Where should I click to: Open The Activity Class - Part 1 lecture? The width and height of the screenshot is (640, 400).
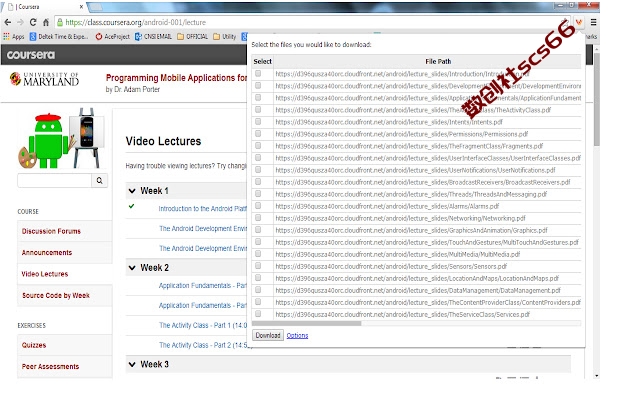pos(203,325)
